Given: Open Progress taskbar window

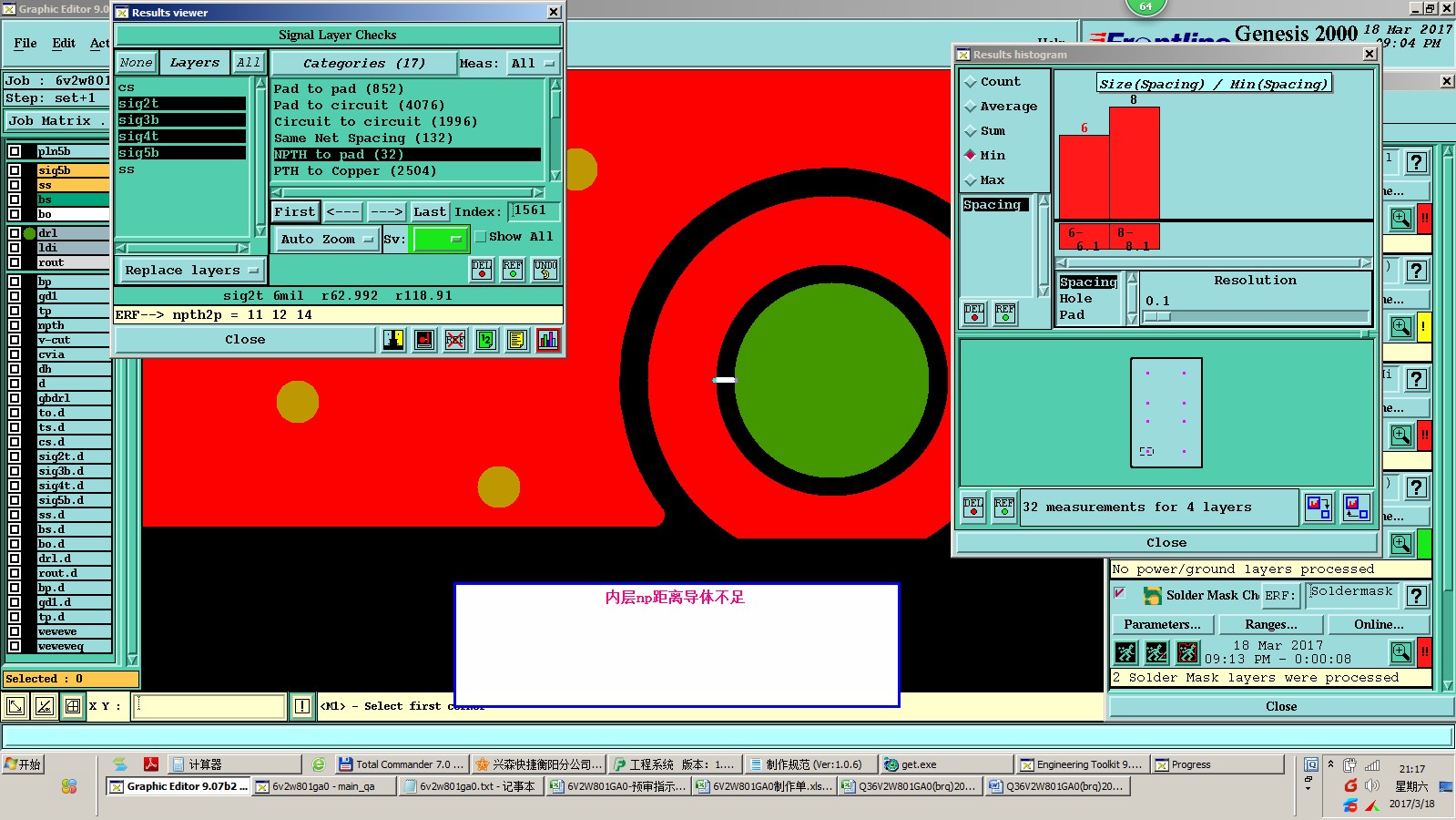Looking at the screenshot, I should click(1218, 765).
